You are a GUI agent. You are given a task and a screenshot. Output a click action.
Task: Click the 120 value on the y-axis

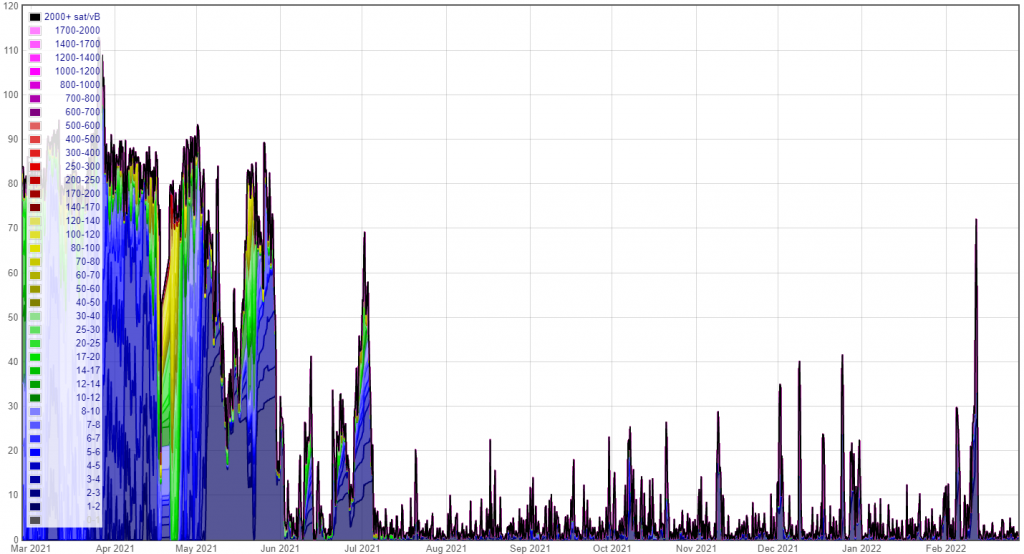tap(11, 6)
